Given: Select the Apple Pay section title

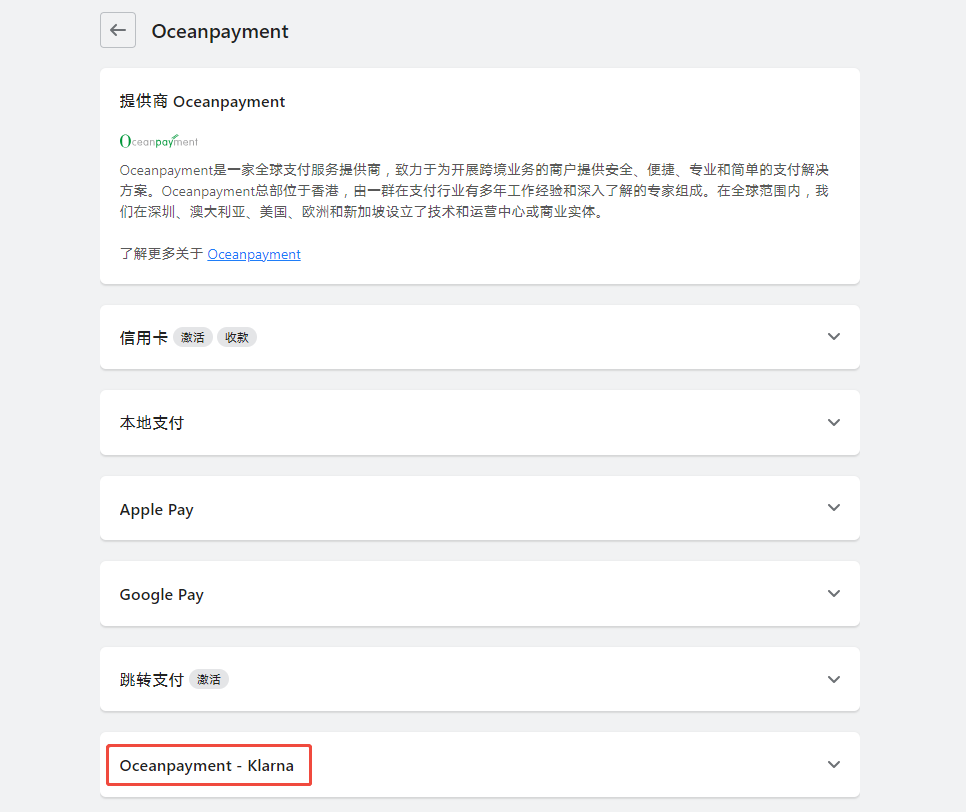Looking at the screenshot, I should tap(156, 509).
